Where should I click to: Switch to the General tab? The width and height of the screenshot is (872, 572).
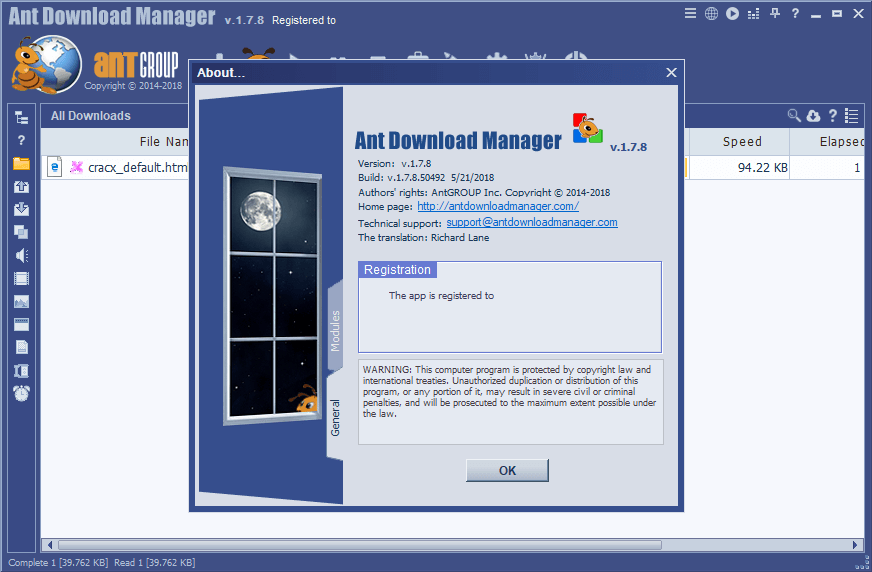(335, 417)
